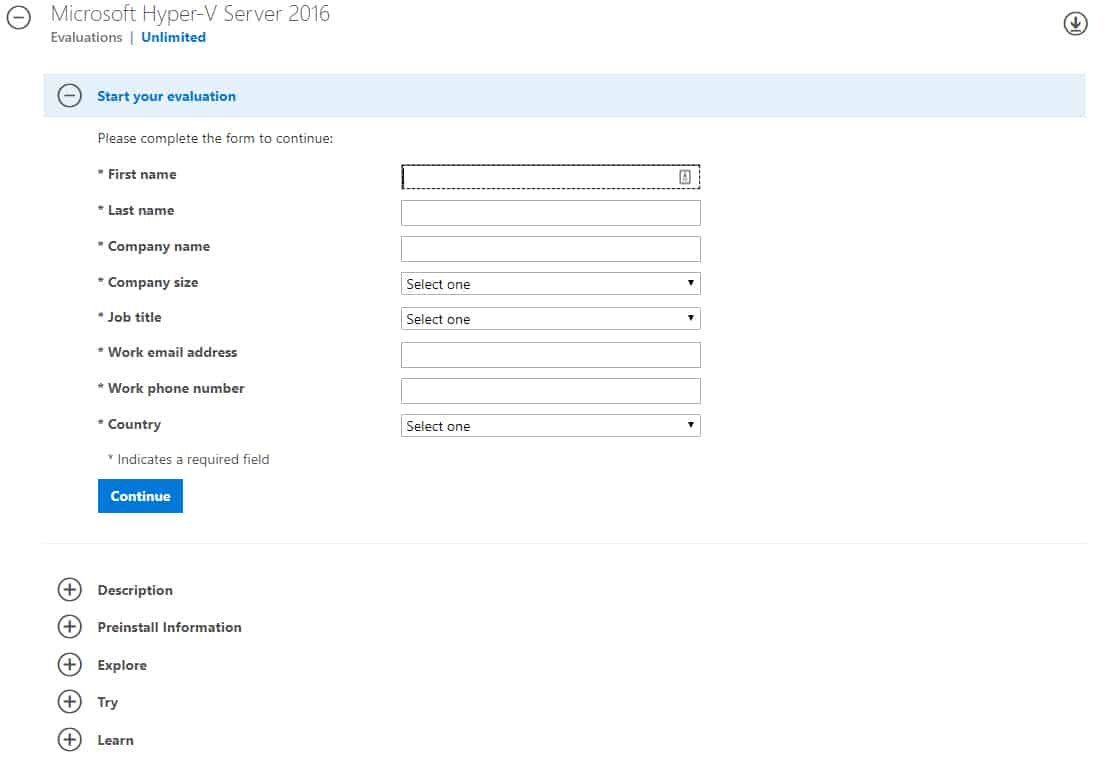Viewport: 1106px width, 780px height.
Task: Click the 'Please complete the form to continue:' text
Action: pyautogui.click(x=215, y=138)
